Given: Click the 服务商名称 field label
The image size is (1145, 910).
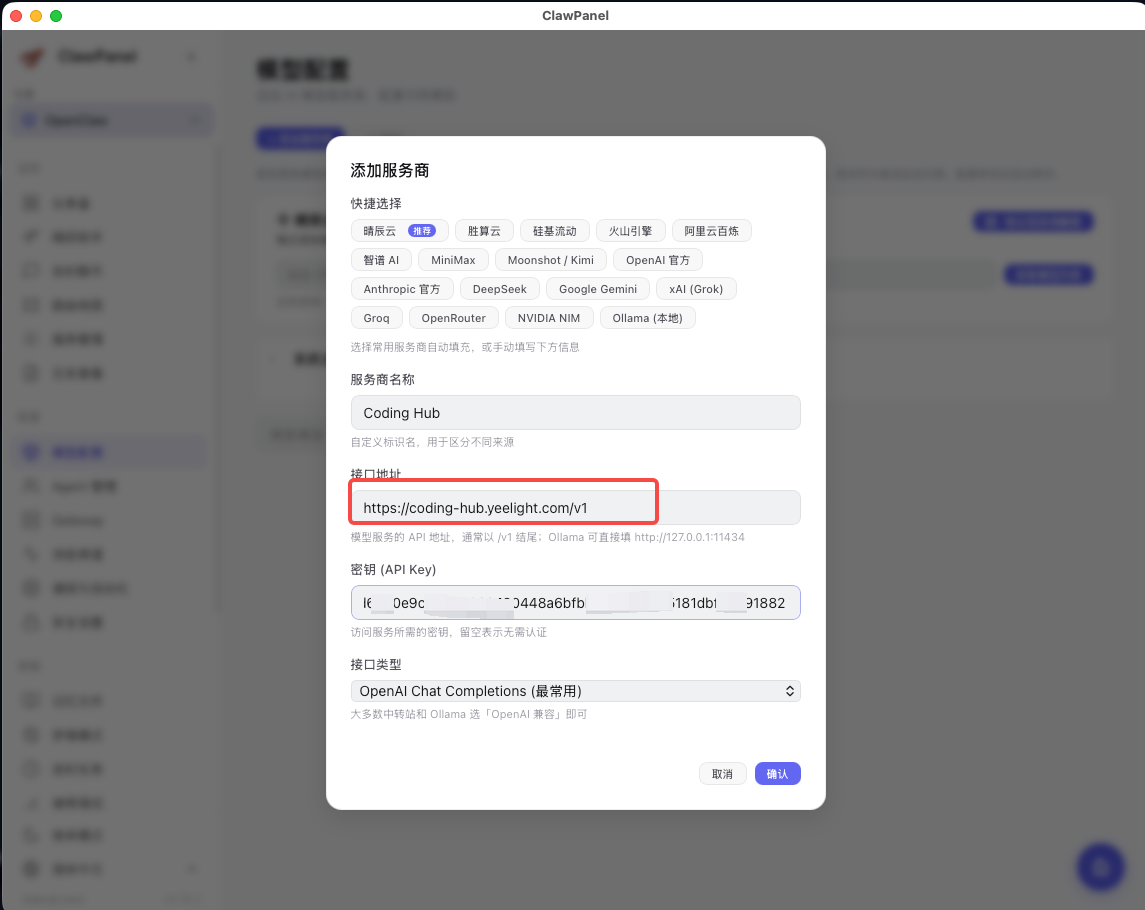Looking at the screenshot, I should (383, 380).
